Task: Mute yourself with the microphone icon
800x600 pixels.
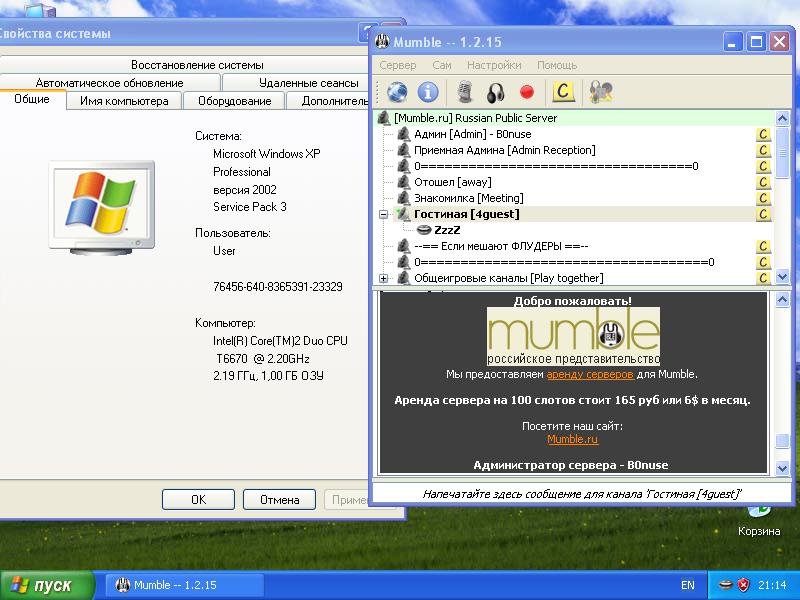Action: click(464, 93)
